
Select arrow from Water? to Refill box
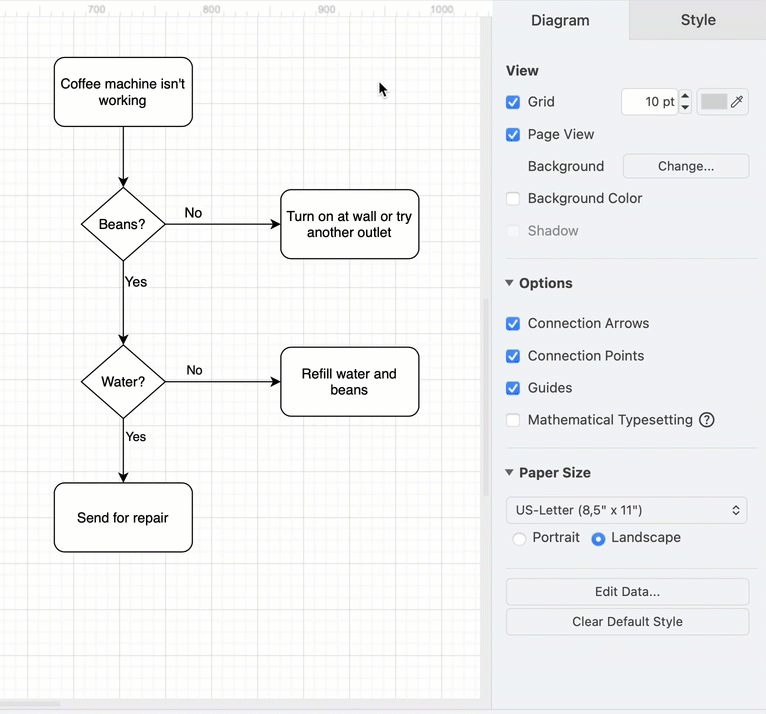[223, 381]
